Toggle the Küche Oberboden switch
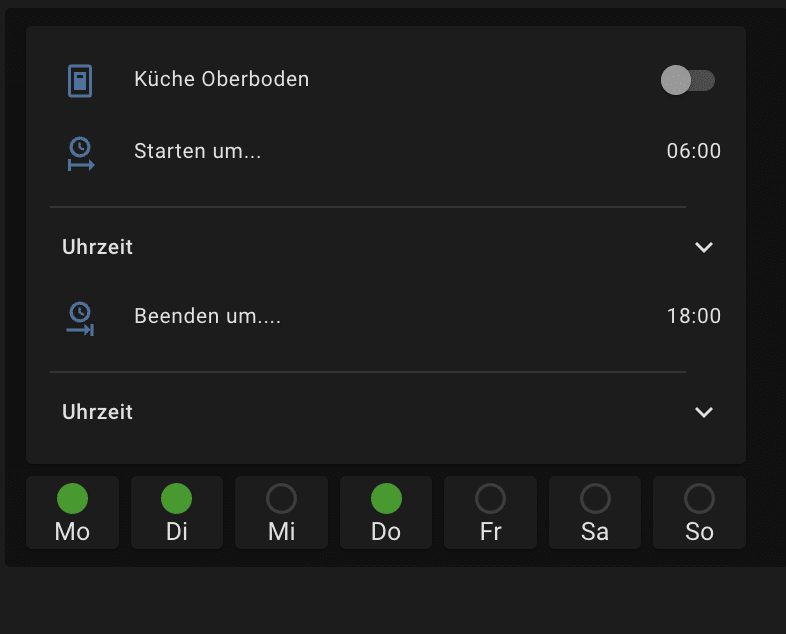Image resolution: width=786 pixels, height=634 pixels. (688, 80)
